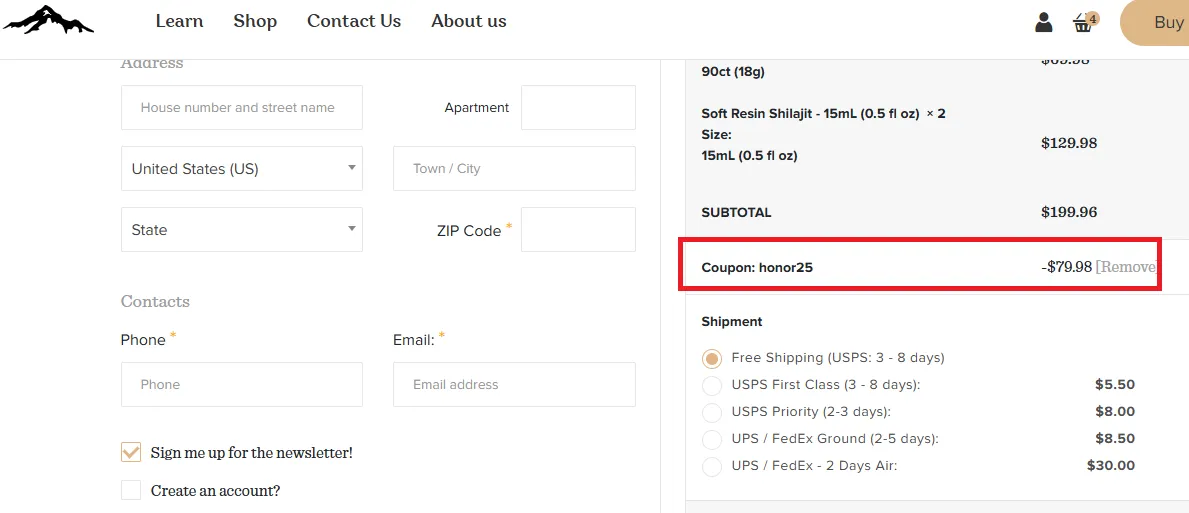Open the State dropdown
Viewport: 1189px width, 513px height.
[242, 230]
